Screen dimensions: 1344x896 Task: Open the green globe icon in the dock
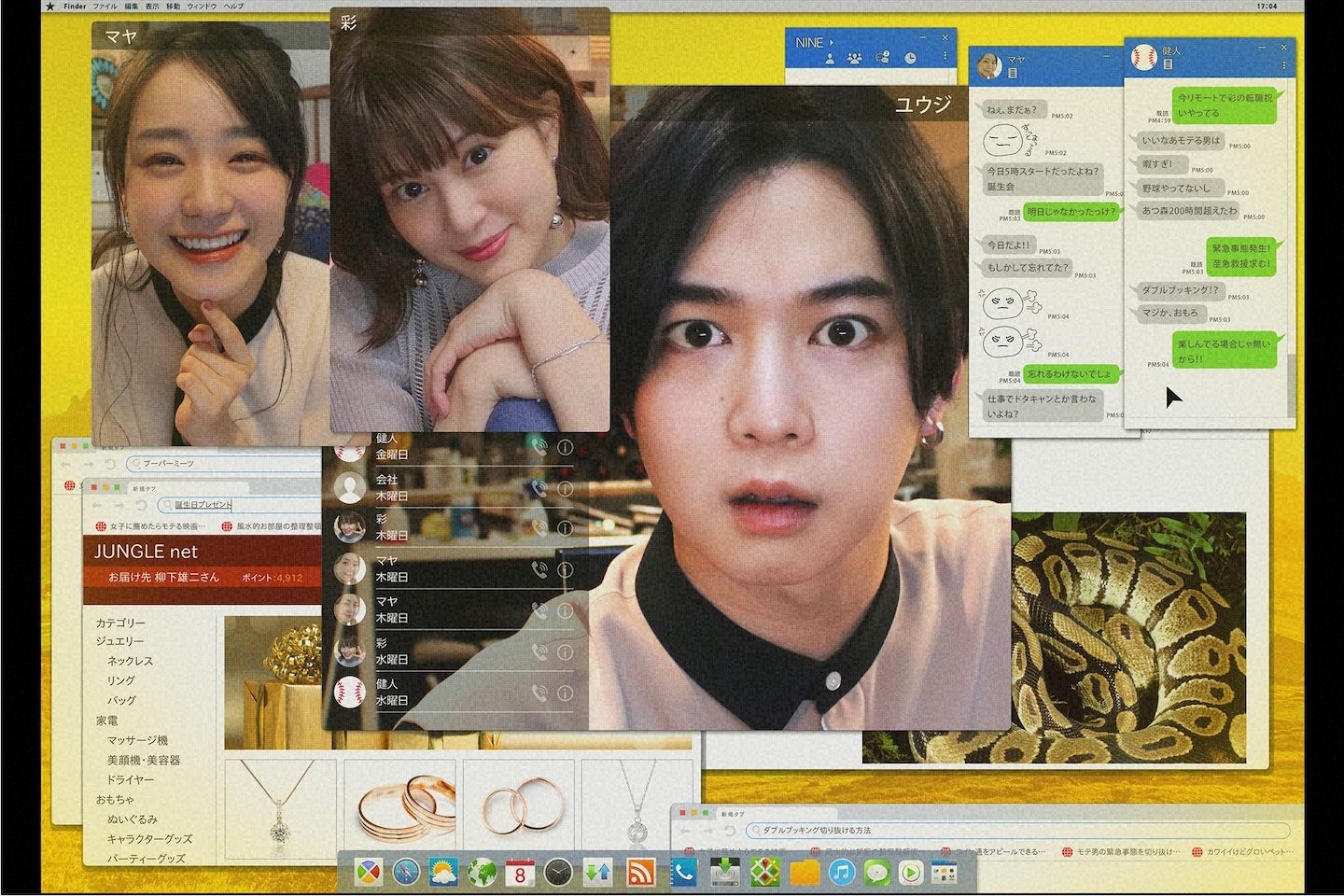pyautogui.click(x=483, y=873)
